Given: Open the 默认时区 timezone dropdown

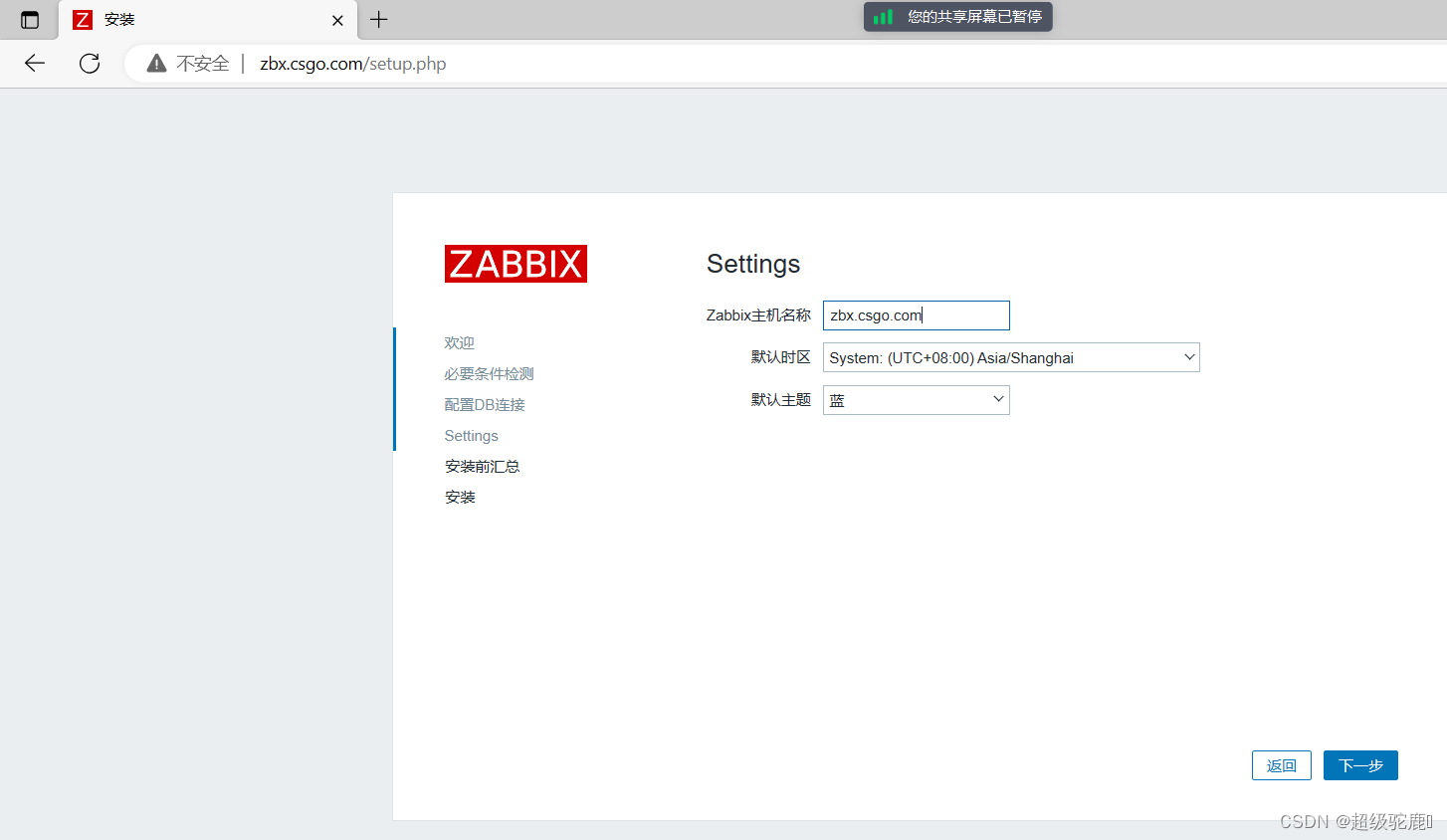Looking at the screenshot, I should [1011, 357].
